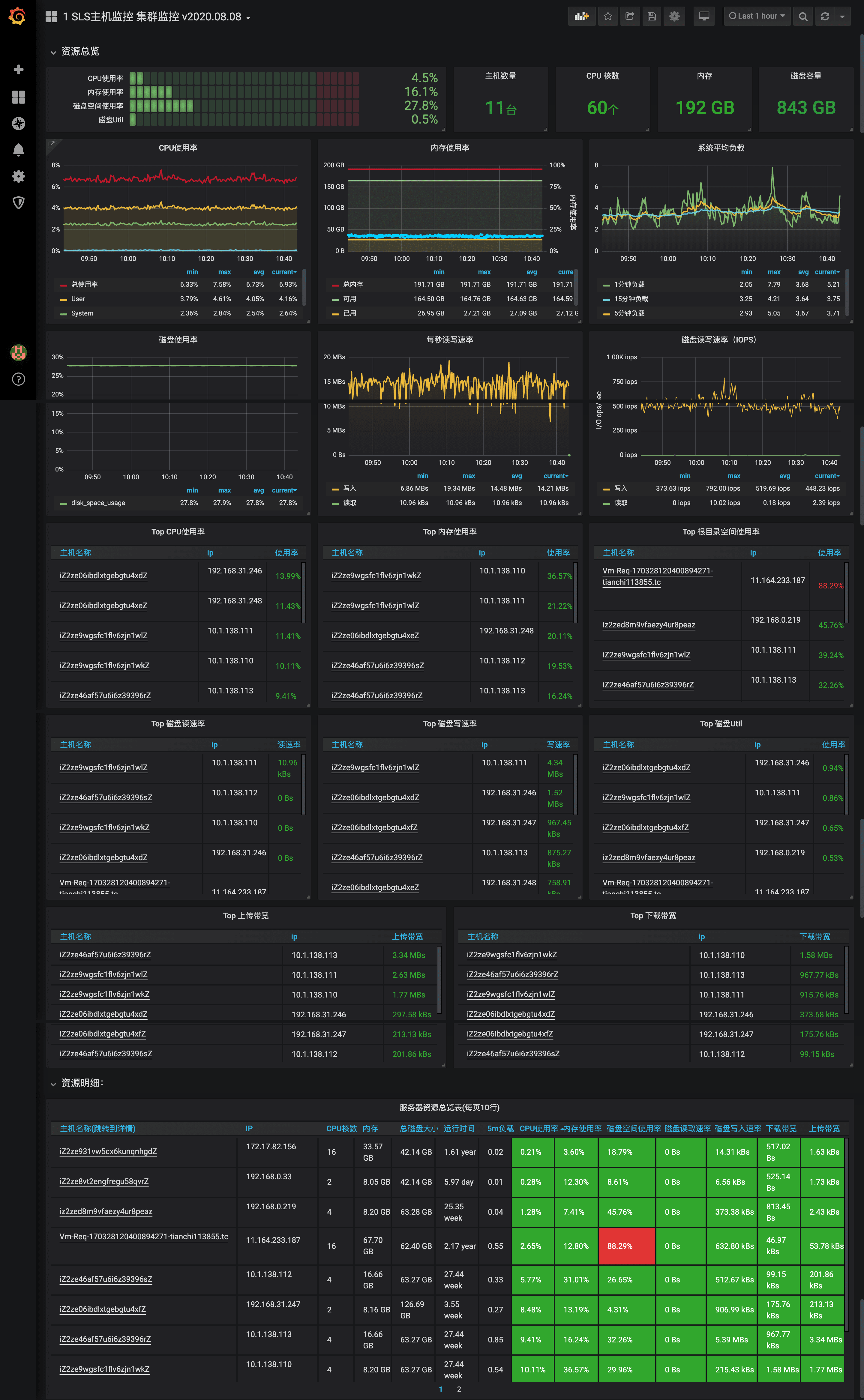Switch to TV view mode monitor icon
The image size is (864, 1400).
click(704, 16)
